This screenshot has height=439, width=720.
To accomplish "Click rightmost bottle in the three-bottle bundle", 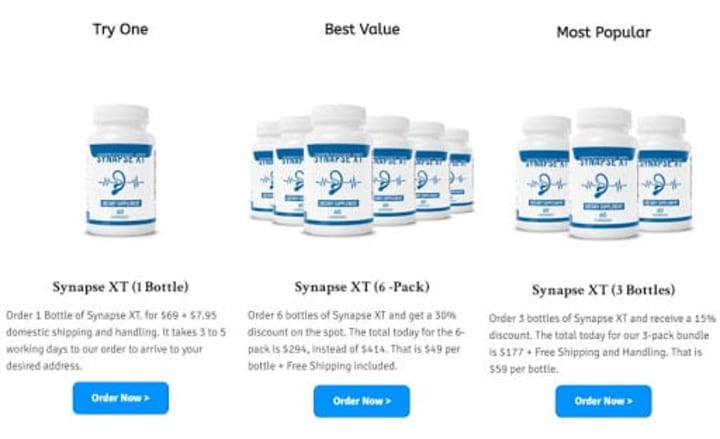I will [x=665, y=173].
